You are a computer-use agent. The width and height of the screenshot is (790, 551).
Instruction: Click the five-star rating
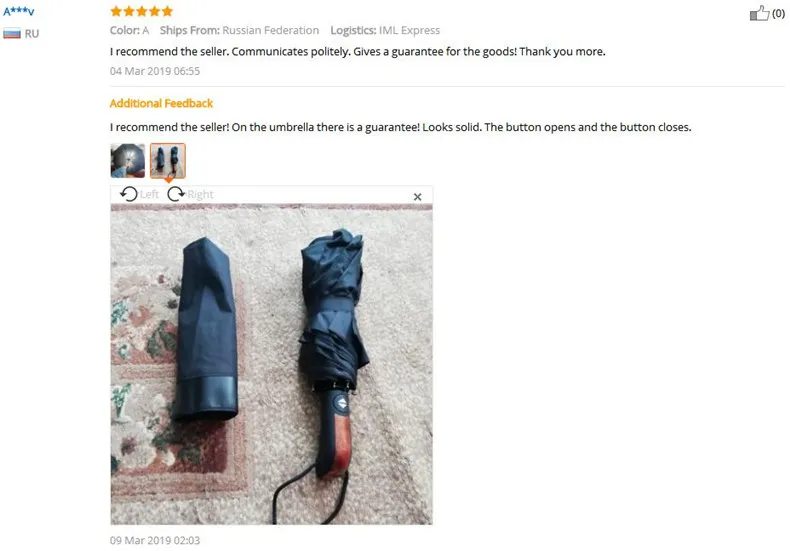pos(142,11)
